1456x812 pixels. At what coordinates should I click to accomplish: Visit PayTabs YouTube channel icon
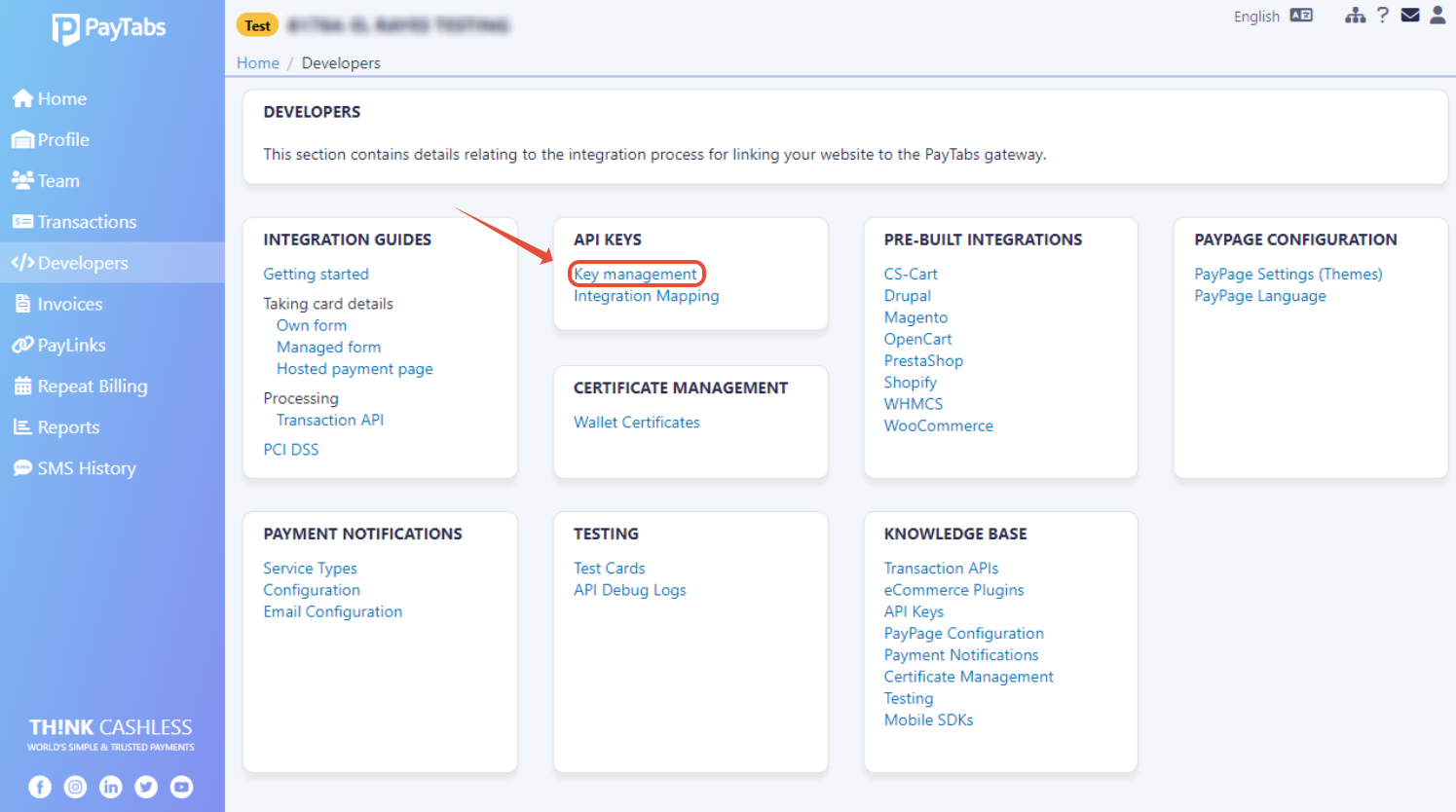tap(181, 787)
